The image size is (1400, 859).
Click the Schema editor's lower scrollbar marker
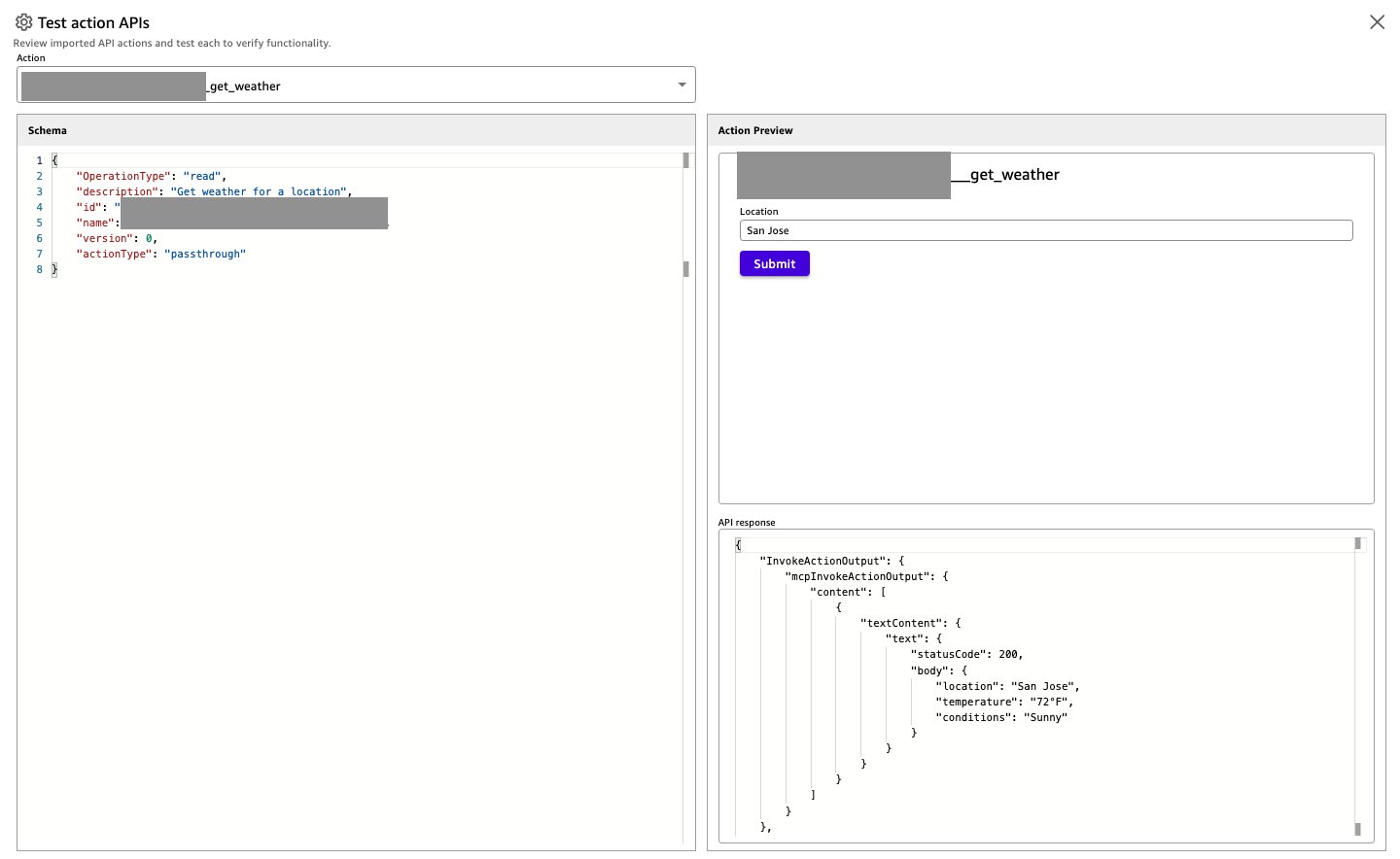coord(686,269)
